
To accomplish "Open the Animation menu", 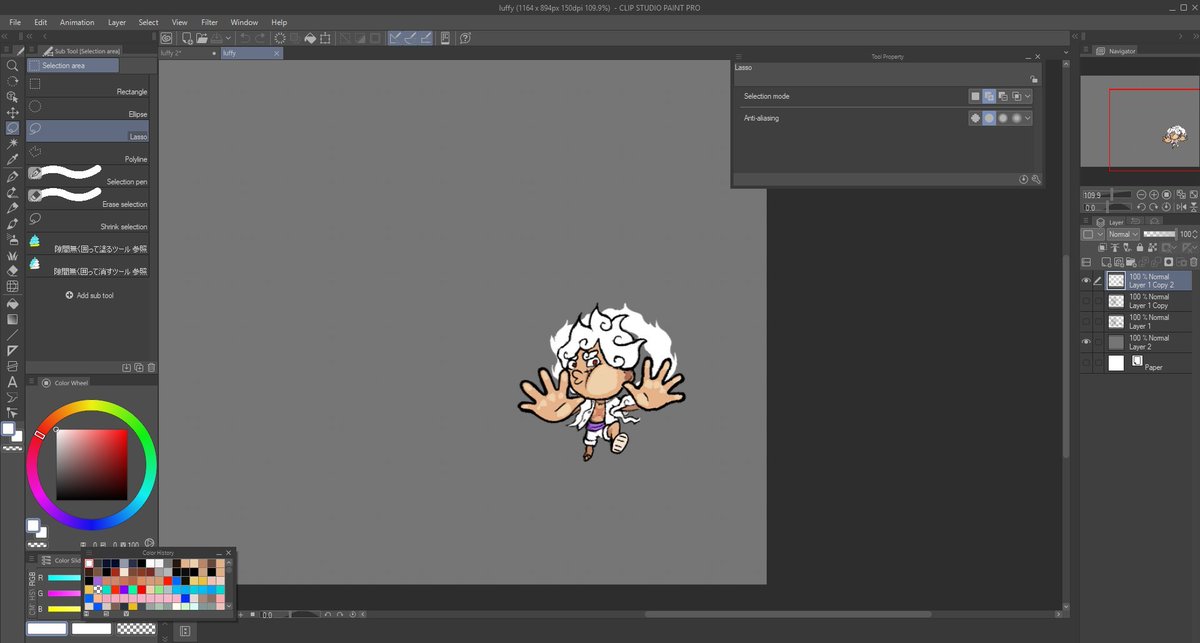I will tap(77, 22).
